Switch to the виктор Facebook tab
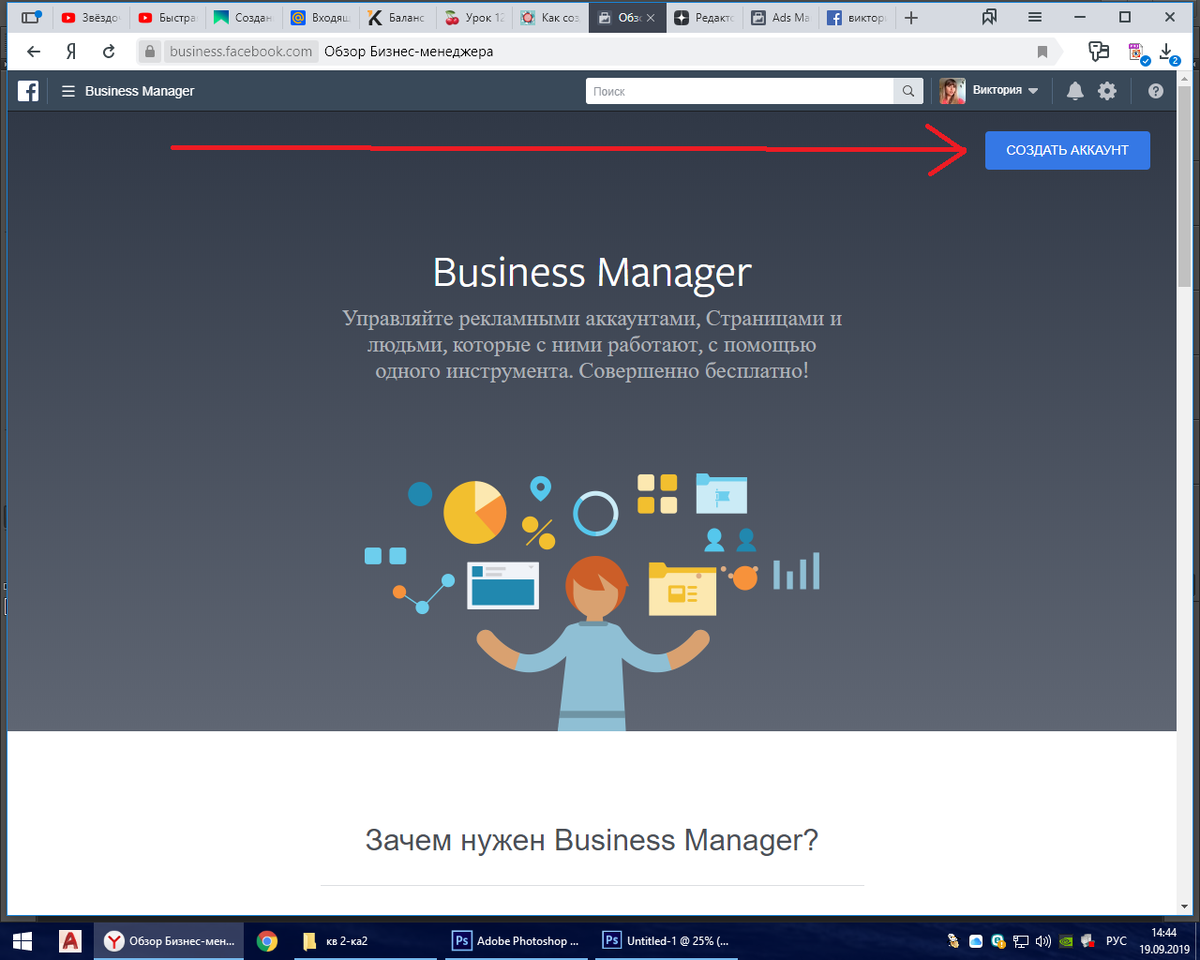 pyautogui.click(x=857, y=17)
